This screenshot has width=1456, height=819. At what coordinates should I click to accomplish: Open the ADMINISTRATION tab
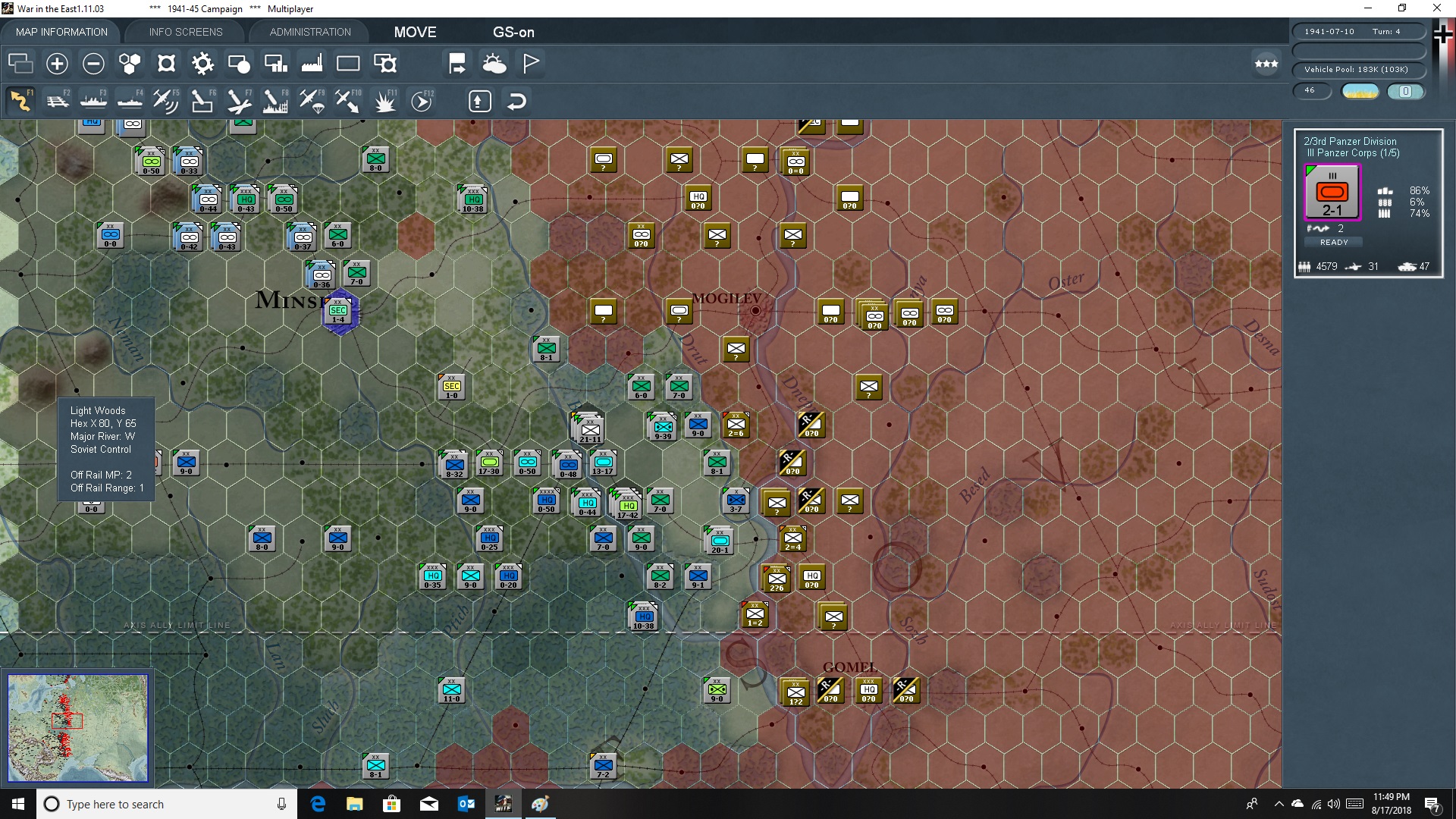(x=310, y=32)
